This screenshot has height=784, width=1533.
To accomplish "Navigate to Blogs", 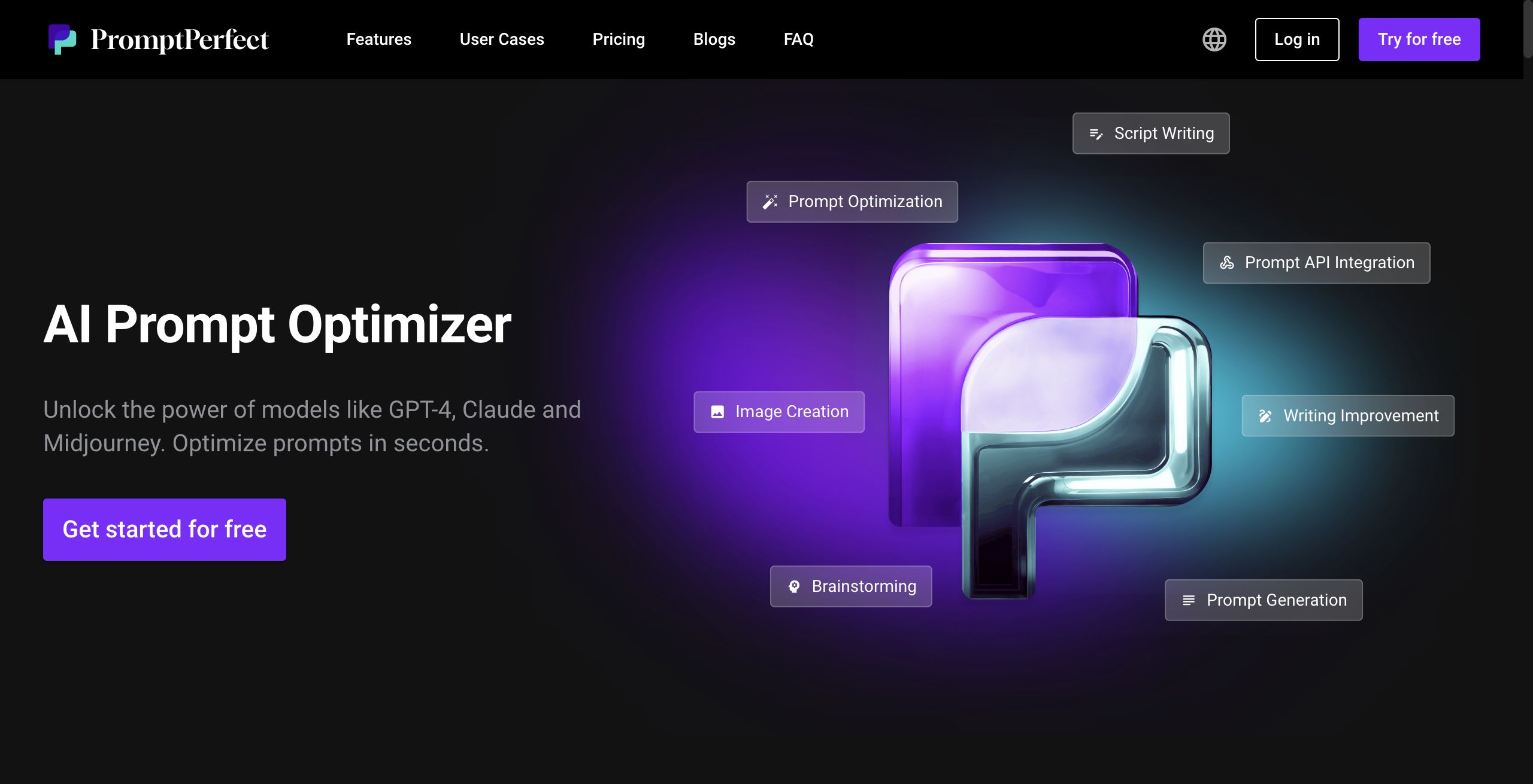I will (x=714, y=39).
